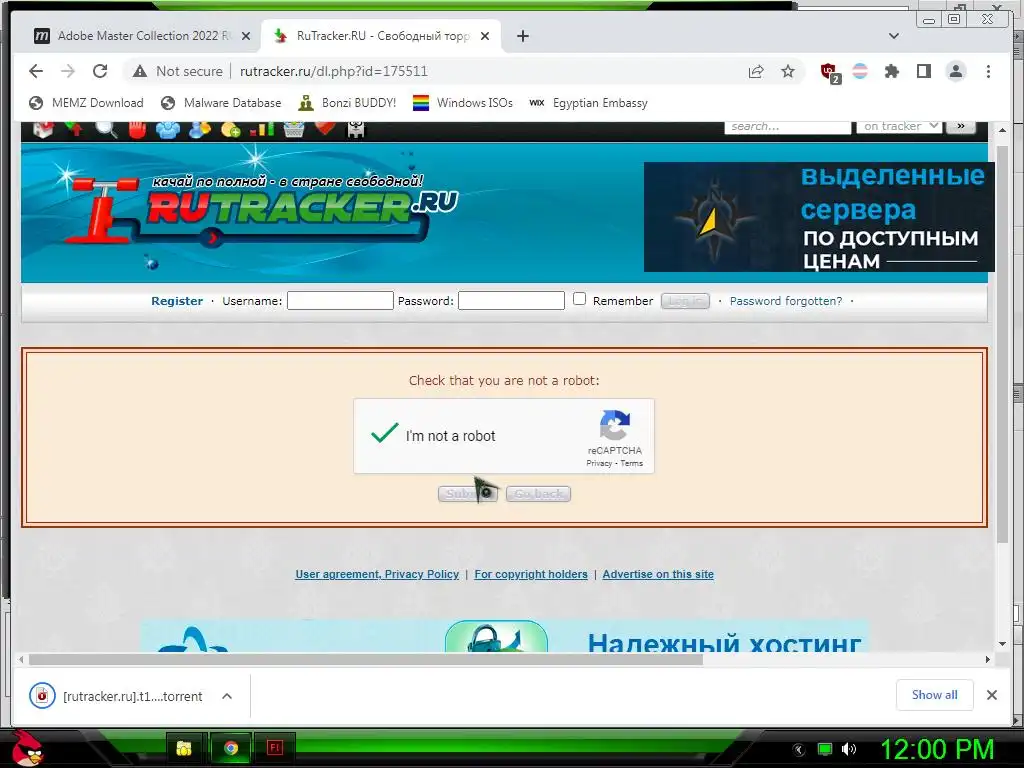Toggle the browser side panel
The height and width of the screenshot is (768, 1024).
pyautogui.click(x=923, y=71)
